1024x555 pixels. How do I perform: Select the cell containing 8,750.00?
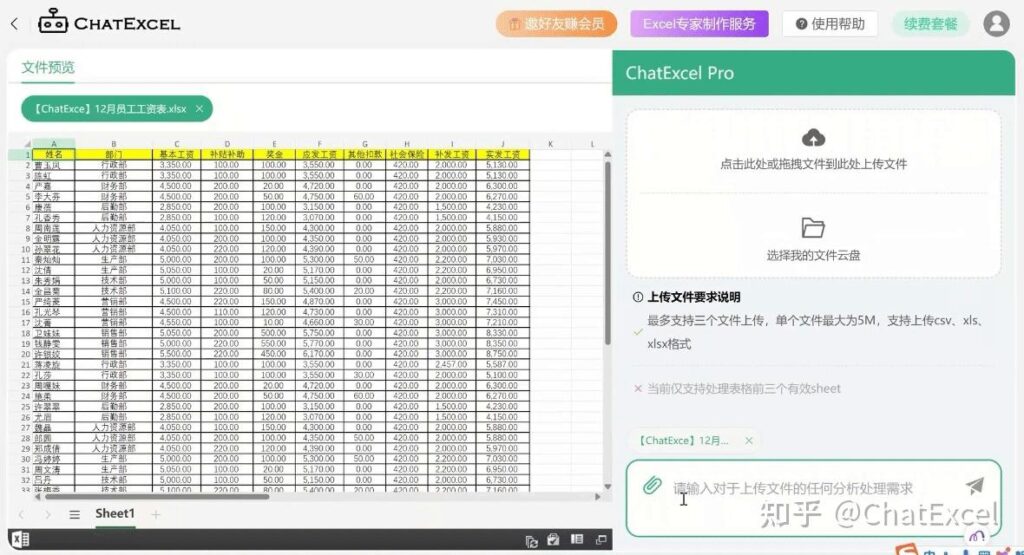click(502, 354)
